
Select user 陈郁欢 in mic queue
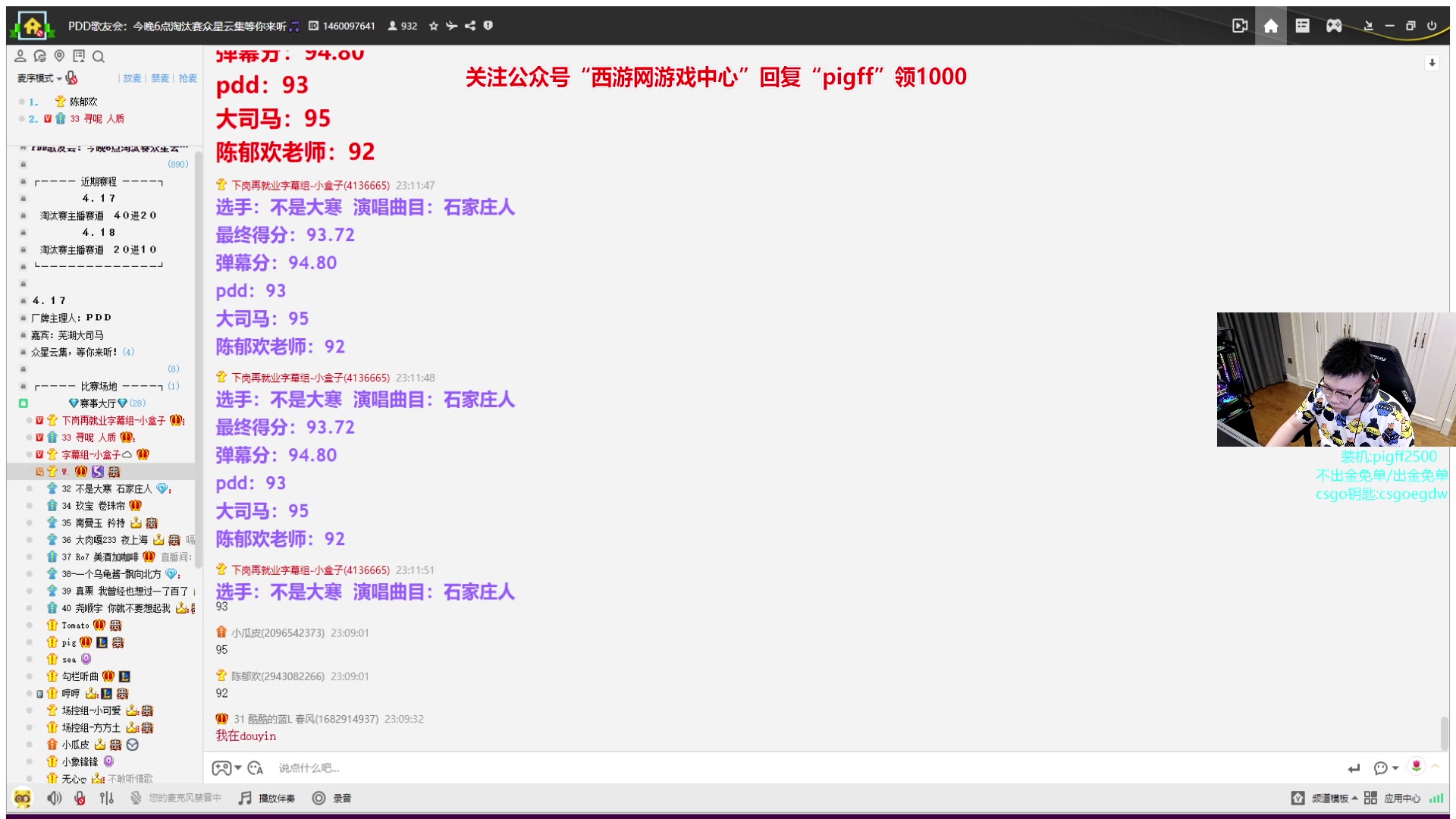tap(83, 102)
